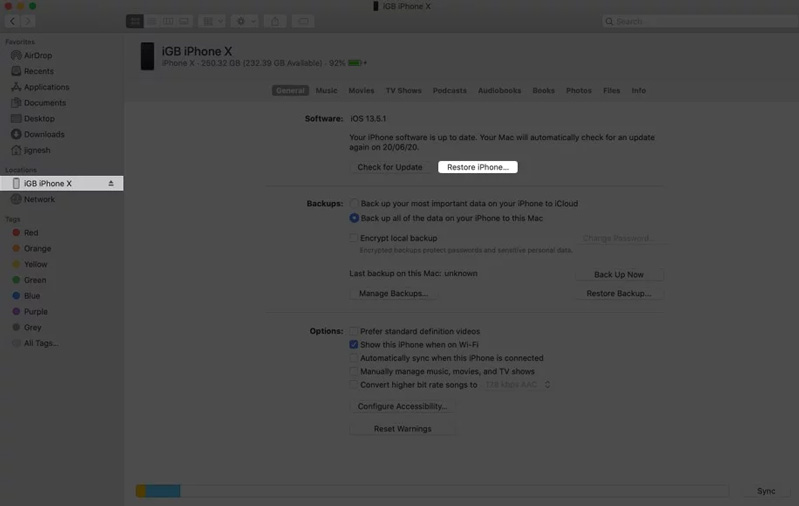Click Restore Backup button
This screenshot has height=506, width=799.
pos(619,294)
